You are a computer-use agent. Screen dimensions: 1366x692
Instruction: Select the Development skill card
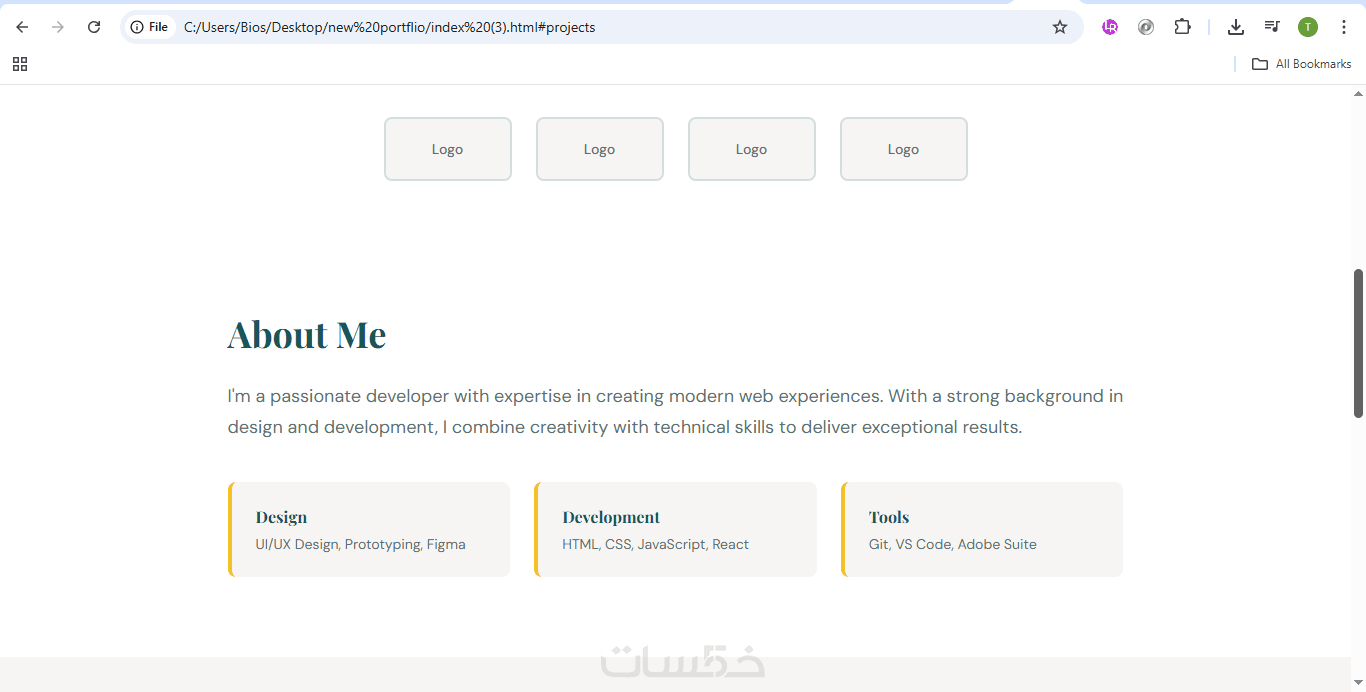click(x=675, y=530)
